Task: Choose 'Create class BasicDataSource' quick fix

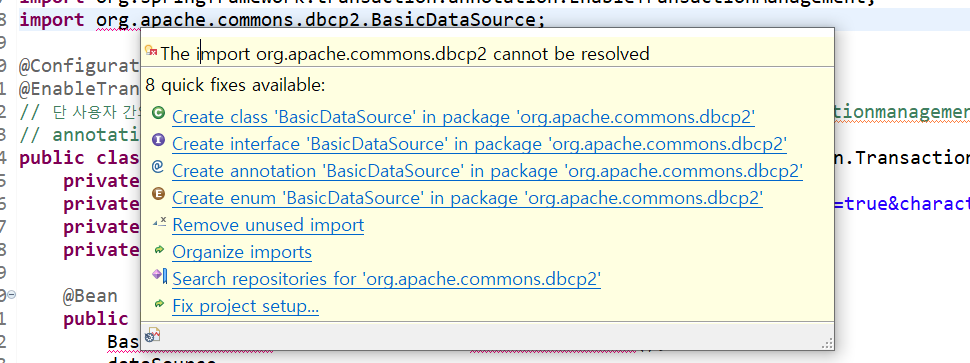Action: click(x=463, y=117)
